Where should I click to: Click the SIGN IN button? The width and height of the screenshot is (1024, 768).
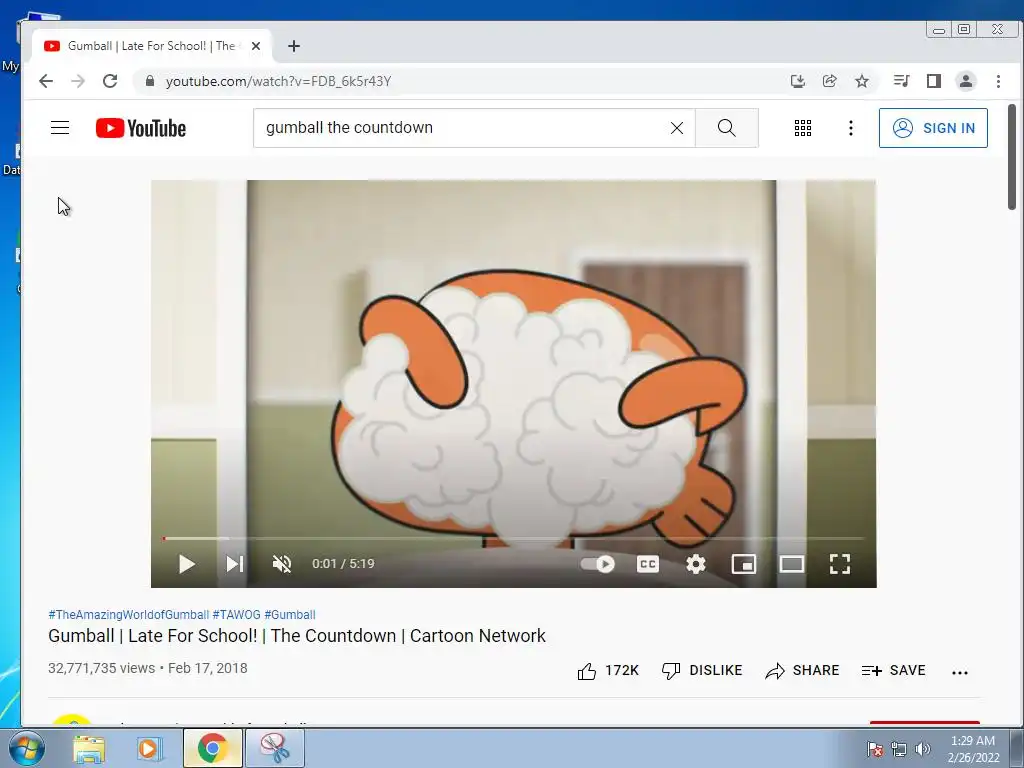(933, 128)
